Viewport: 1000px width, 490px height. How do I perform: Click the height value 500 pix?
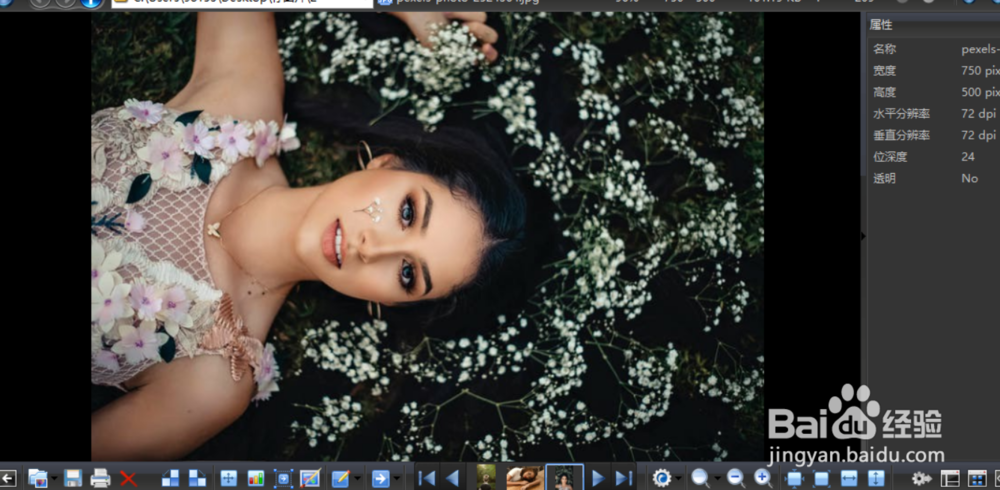980,93
